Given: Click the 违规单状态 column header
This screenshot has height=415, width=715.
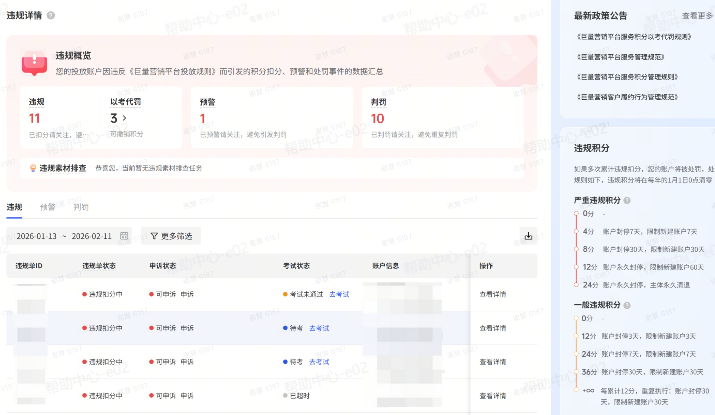Looking at the screenshot, I should (x=99, y=266).
